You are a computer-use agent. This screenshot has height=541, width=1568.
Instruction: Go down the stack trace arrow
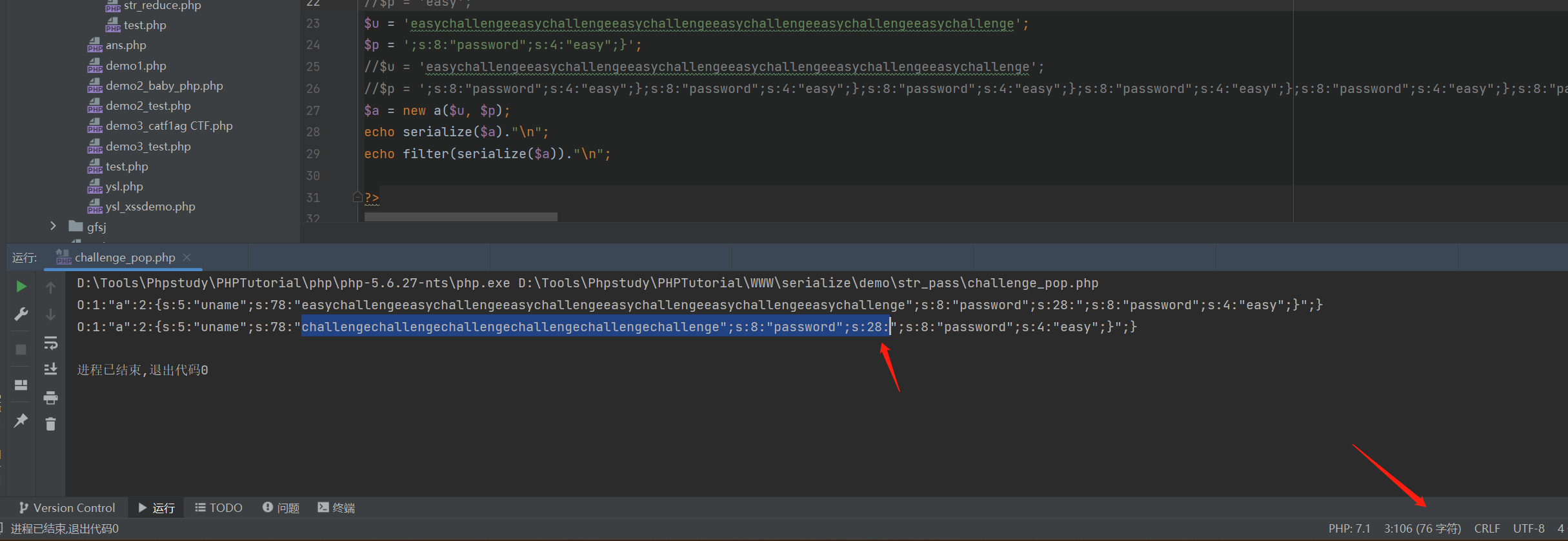tap(50, 314)
